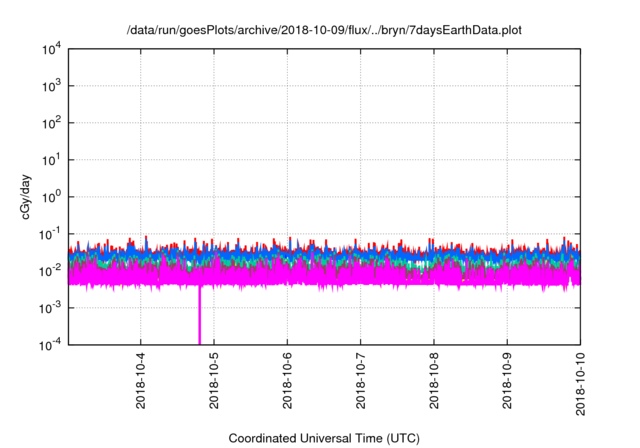
Task: Select the 2018-10-6 date tick label
Action: tap(287, 381)
